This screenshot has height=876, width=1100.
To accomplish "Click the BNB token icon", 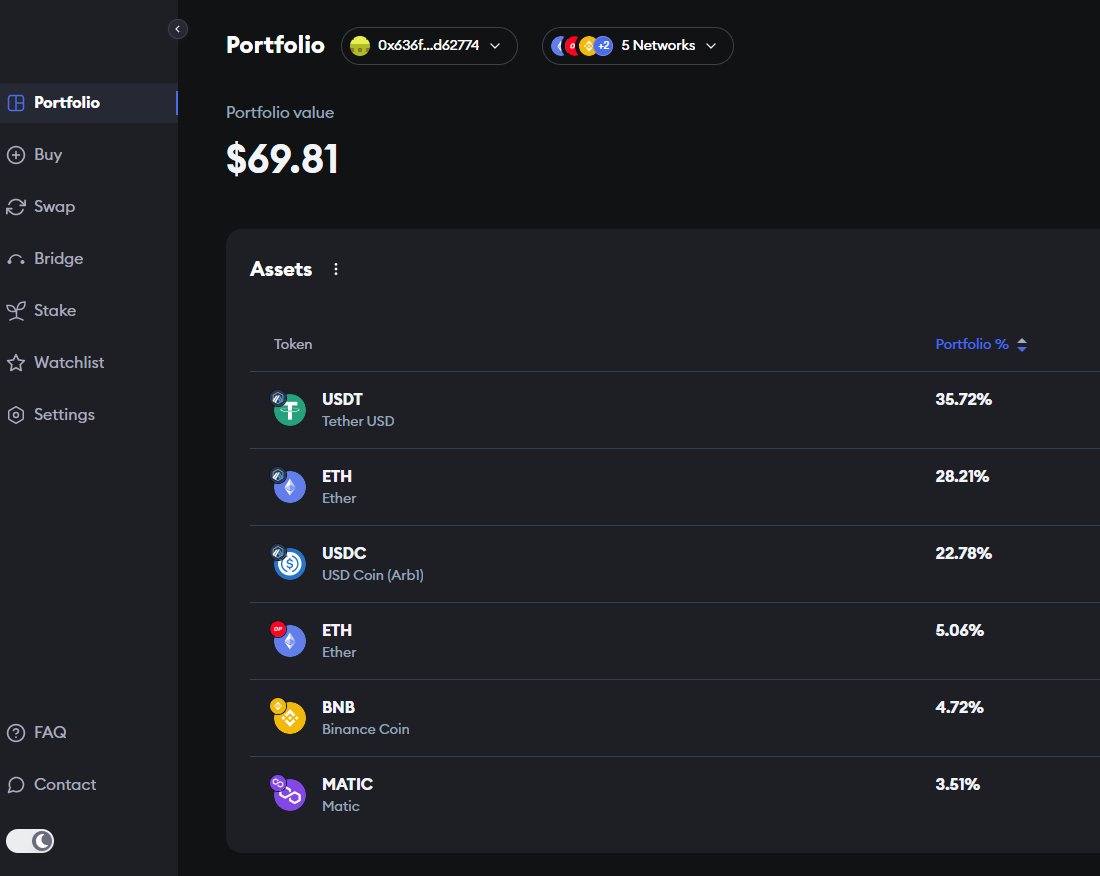I will coord(288,717).
